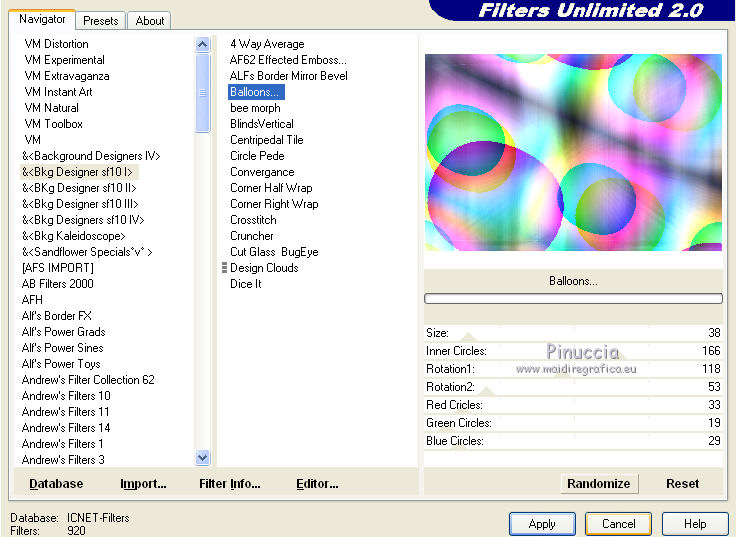Randomize the filter settings
Screen dimensions: 736x537
[x=599, y=483]
